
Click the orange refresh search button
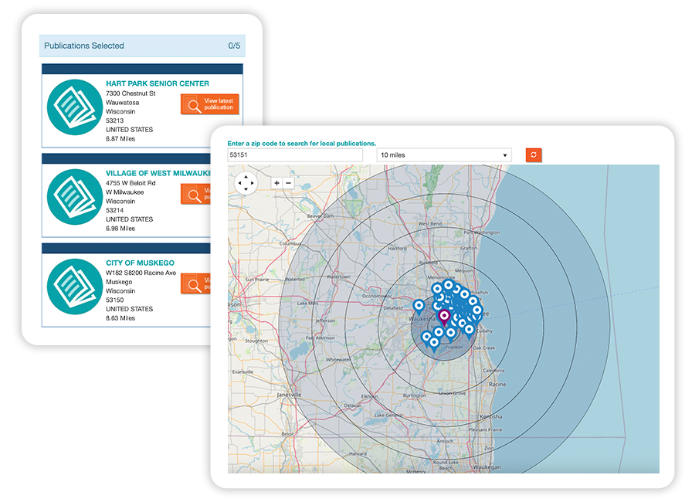(x=534, y=155)
